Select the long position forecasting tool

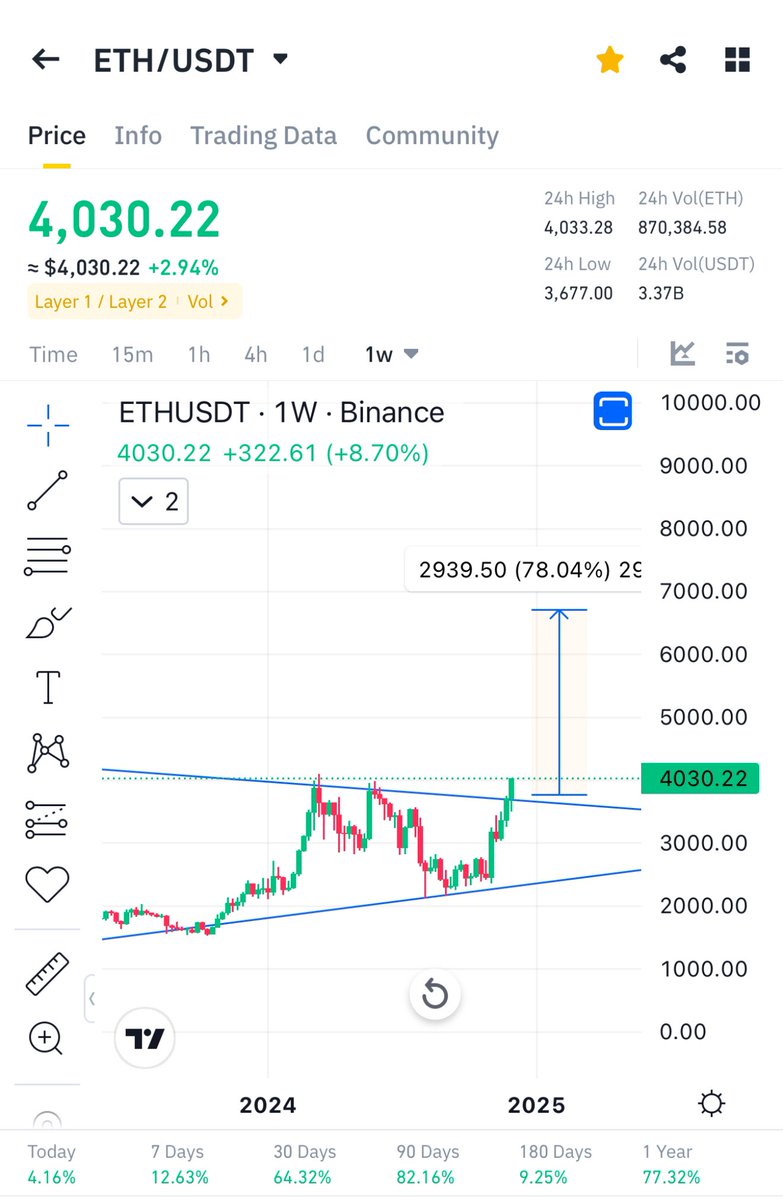[x=47, y=818]
